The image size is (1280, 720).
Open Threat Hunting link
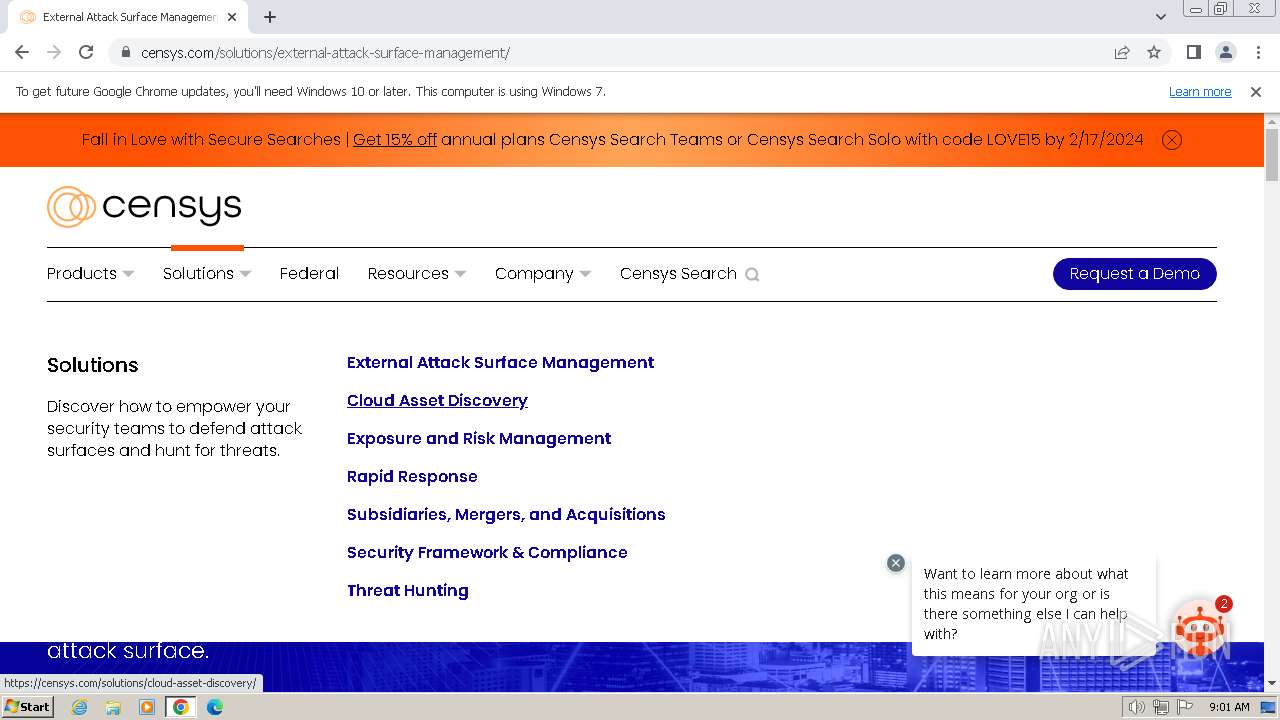(408, 590)
